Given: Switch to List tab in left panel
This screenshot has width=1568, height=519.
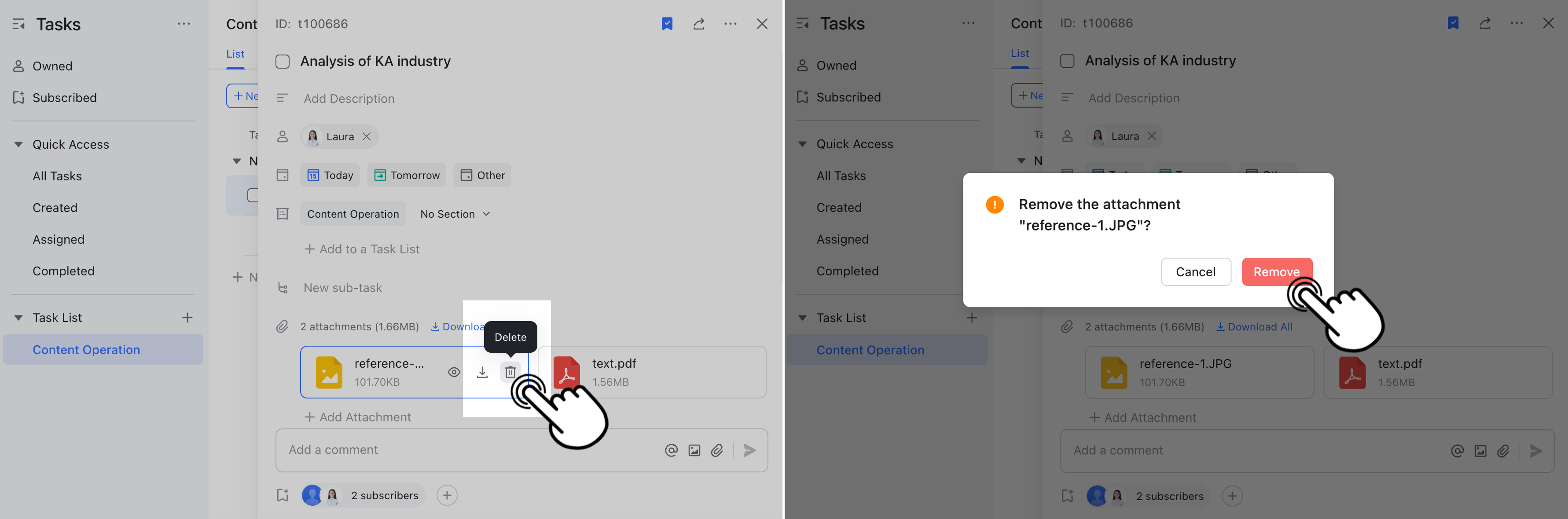Looking at the screenshot, I should [x=235, y=54].
